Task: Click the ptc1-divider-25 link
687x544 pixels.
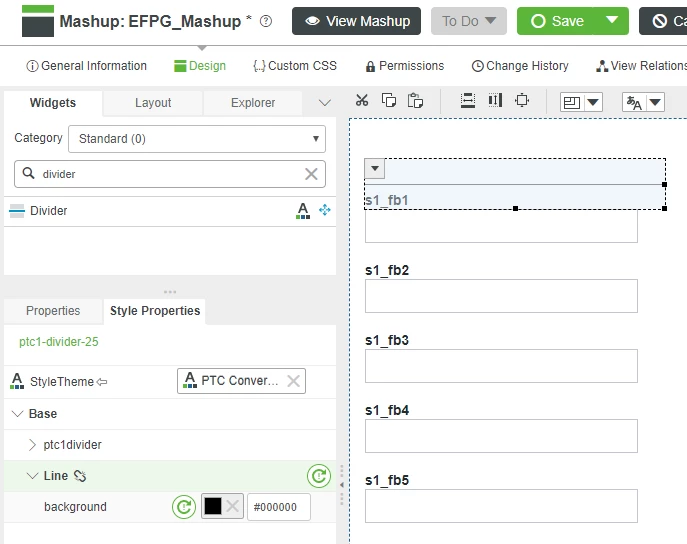Action: coord(59,342)
